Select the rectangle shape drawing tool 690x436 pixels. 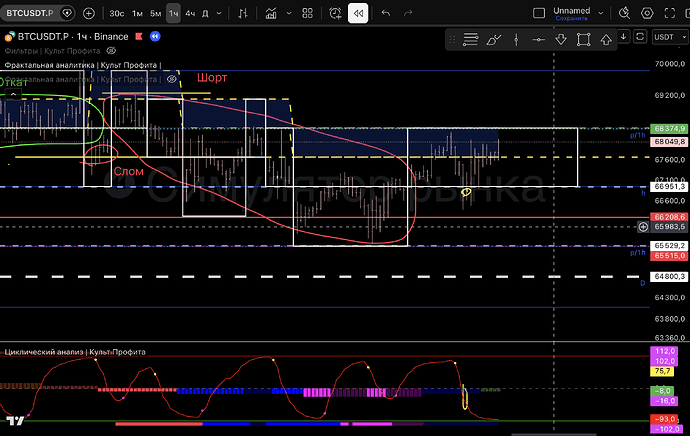point(584,39)
